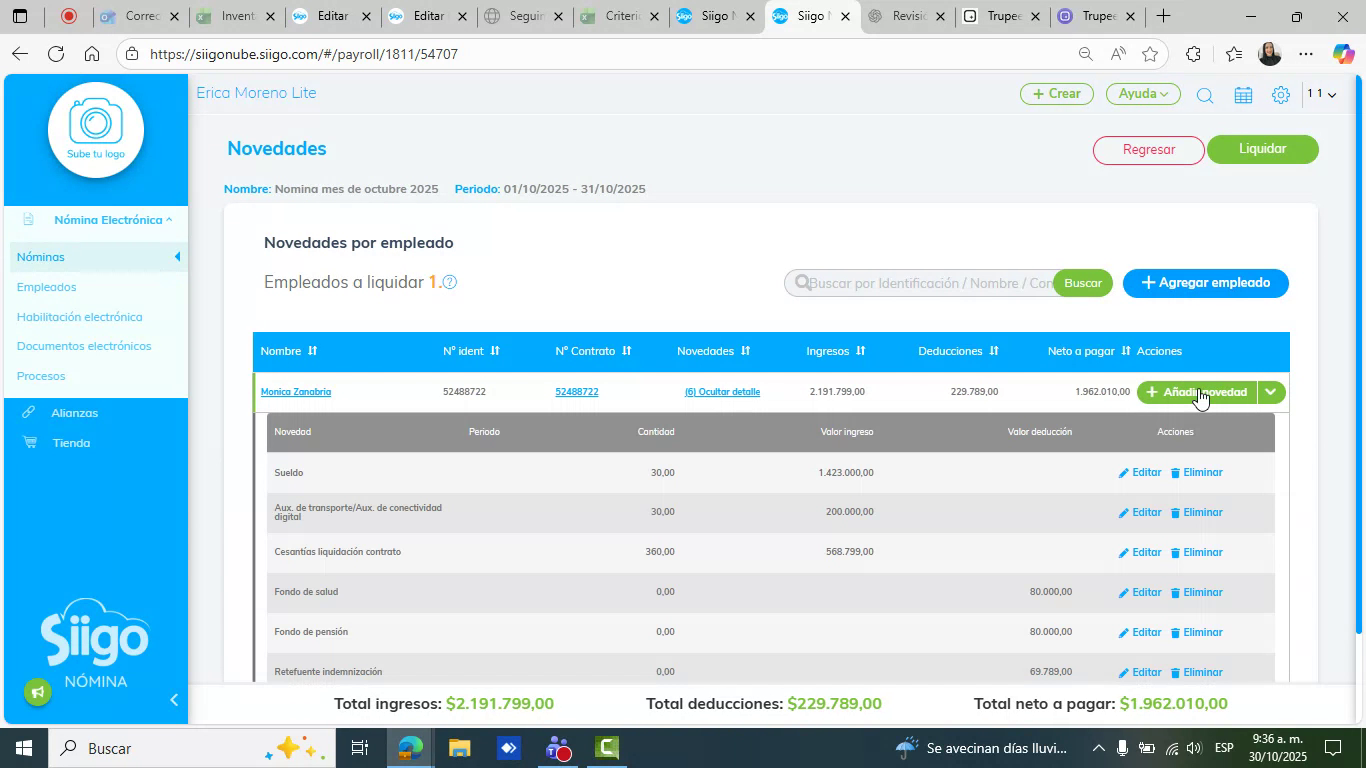This screenshot has height=768, width=1366.
Task: Open contract 52488722 link
Action: 577,392
